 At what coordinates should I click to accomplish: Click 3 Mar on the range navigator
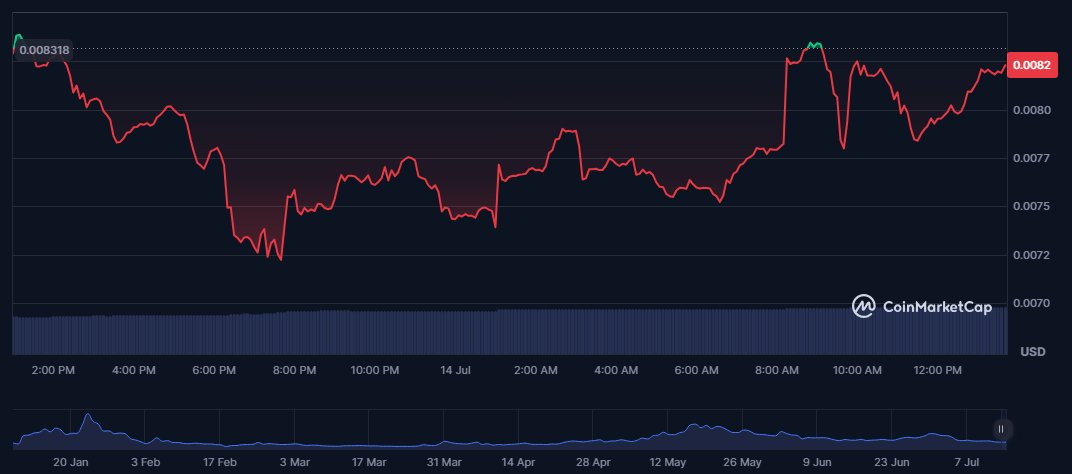(295, 462)
